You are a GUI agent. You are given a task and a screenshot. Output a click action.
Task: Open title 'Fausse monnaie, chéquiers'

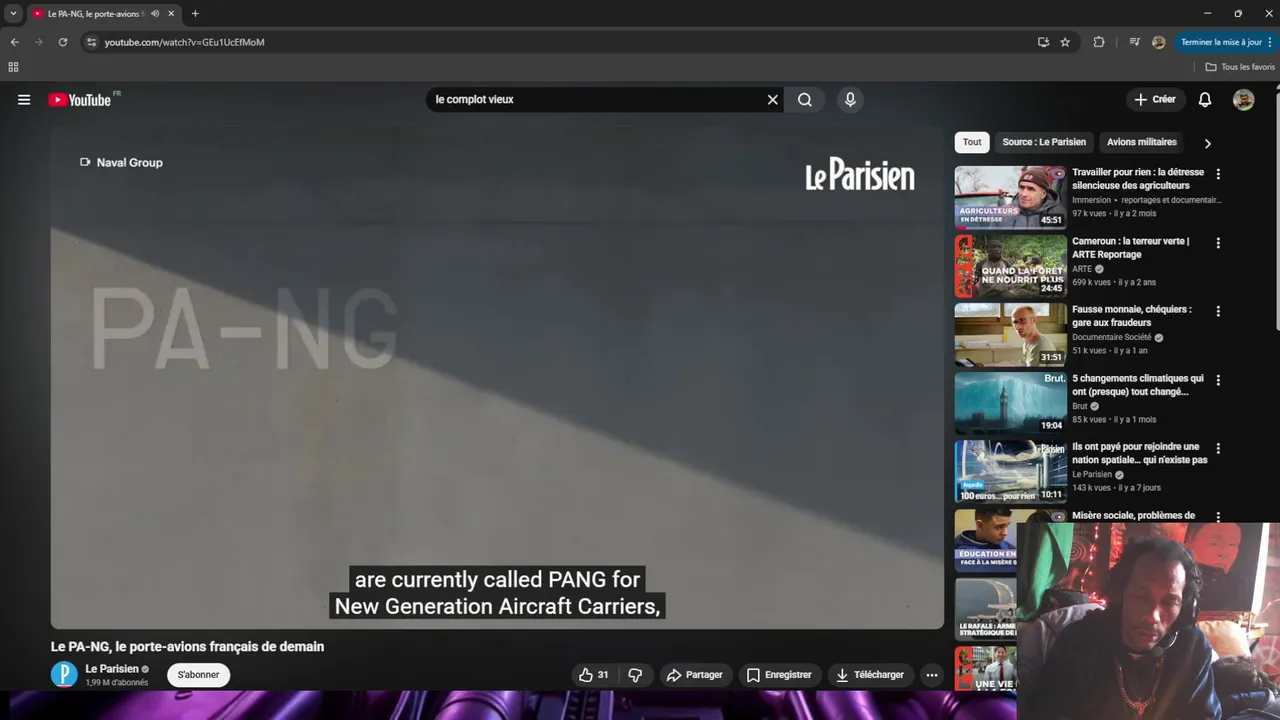[x=1132, y=316]
